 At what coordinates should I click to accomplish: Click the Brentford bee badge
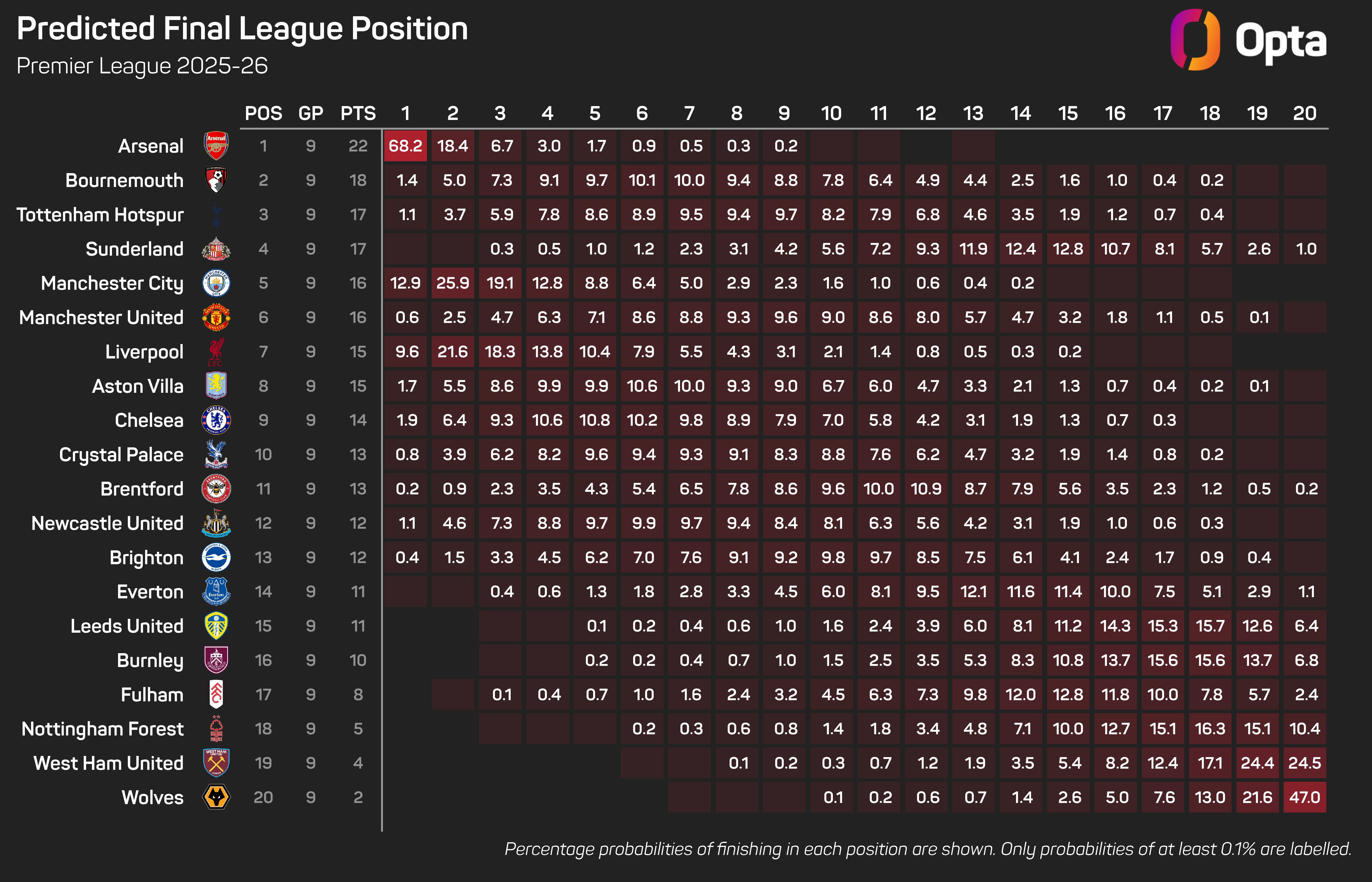coord(216,489)
